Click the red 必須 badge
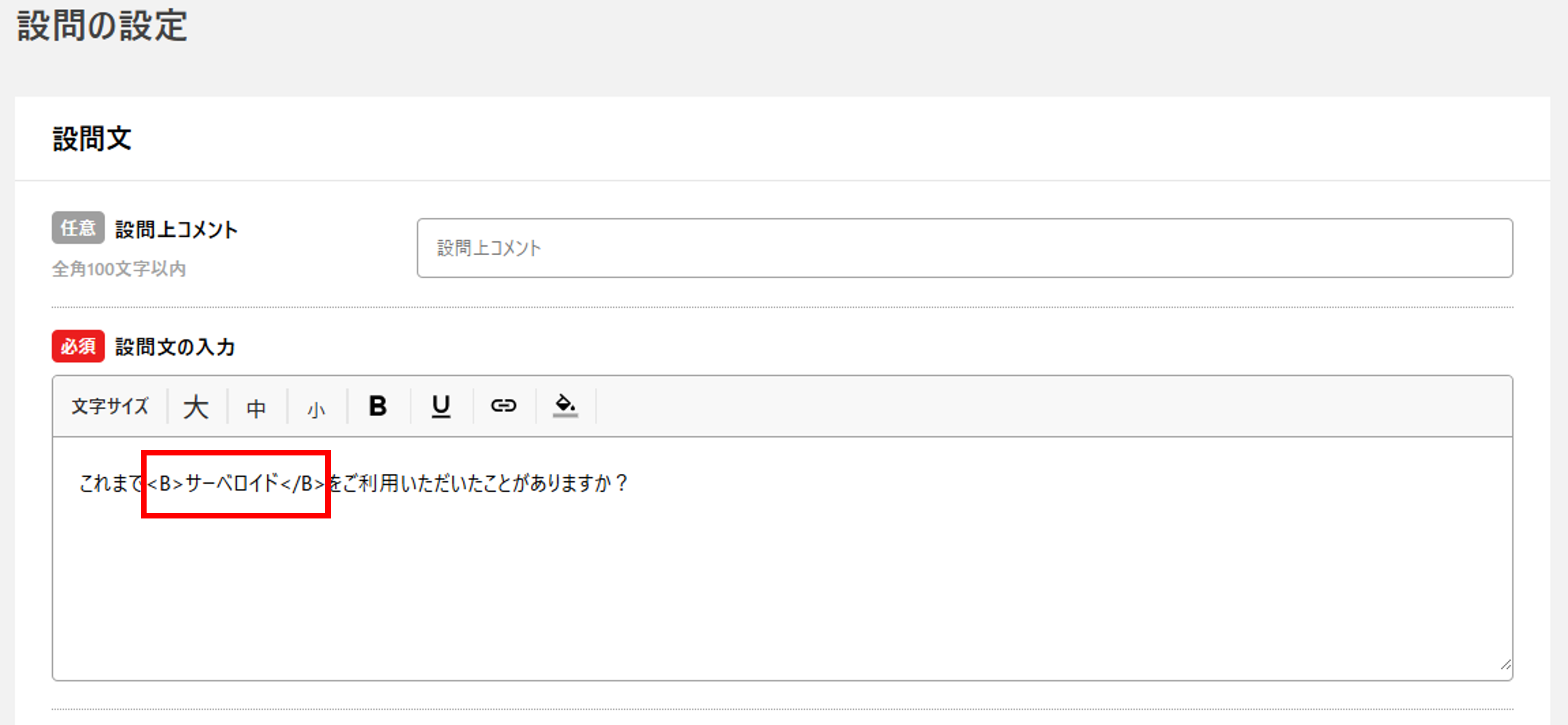This screenshot has height=725, width=1568. (x=78, y=346)
